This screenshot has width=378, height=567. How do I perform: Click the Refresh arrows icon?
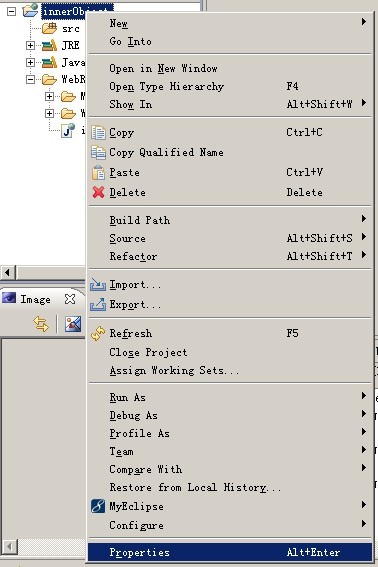[98, 333]
